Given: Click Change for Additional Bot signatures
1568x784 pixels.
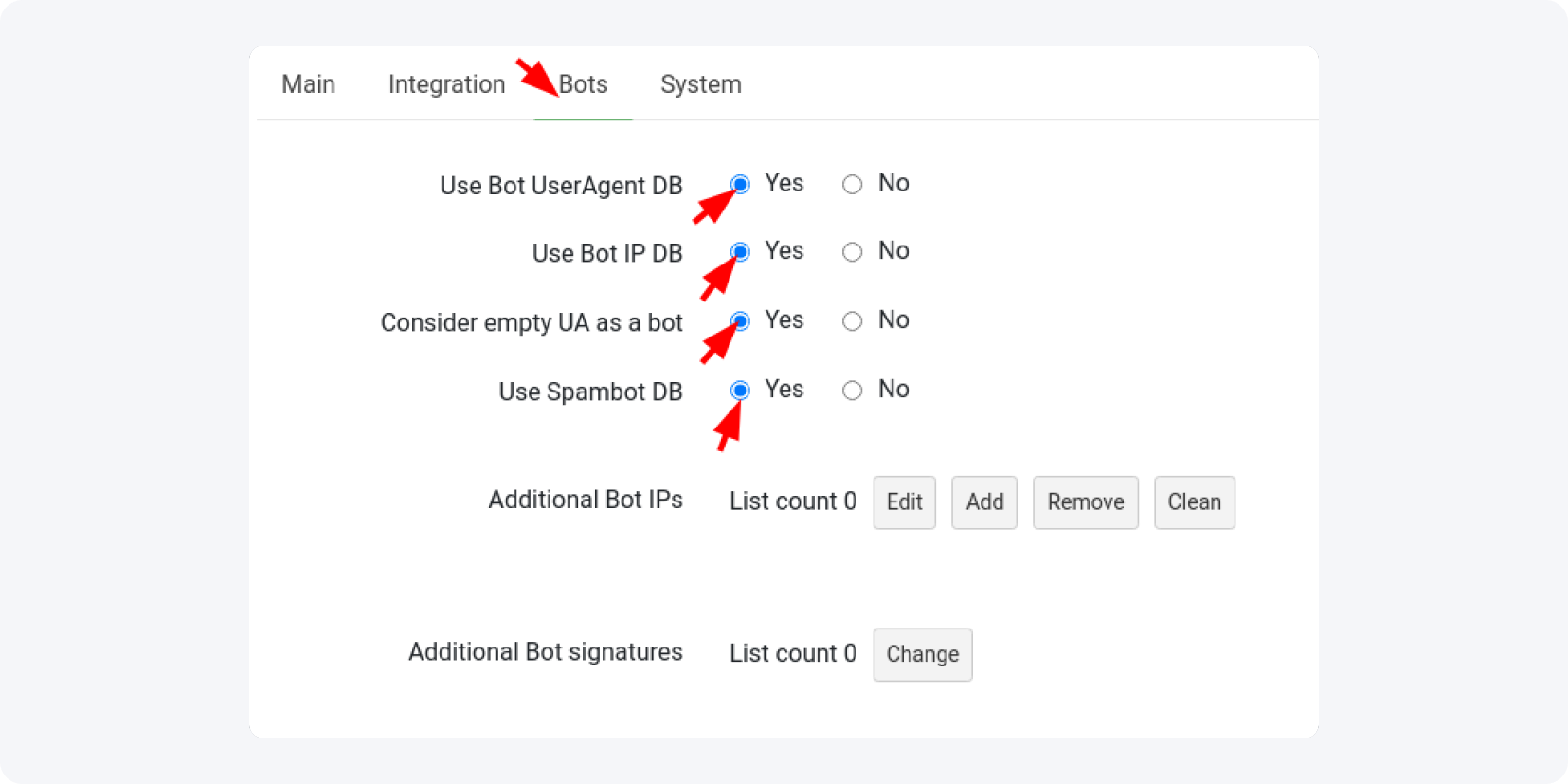Looking at the screenshot, I should (x=922, y=655).
